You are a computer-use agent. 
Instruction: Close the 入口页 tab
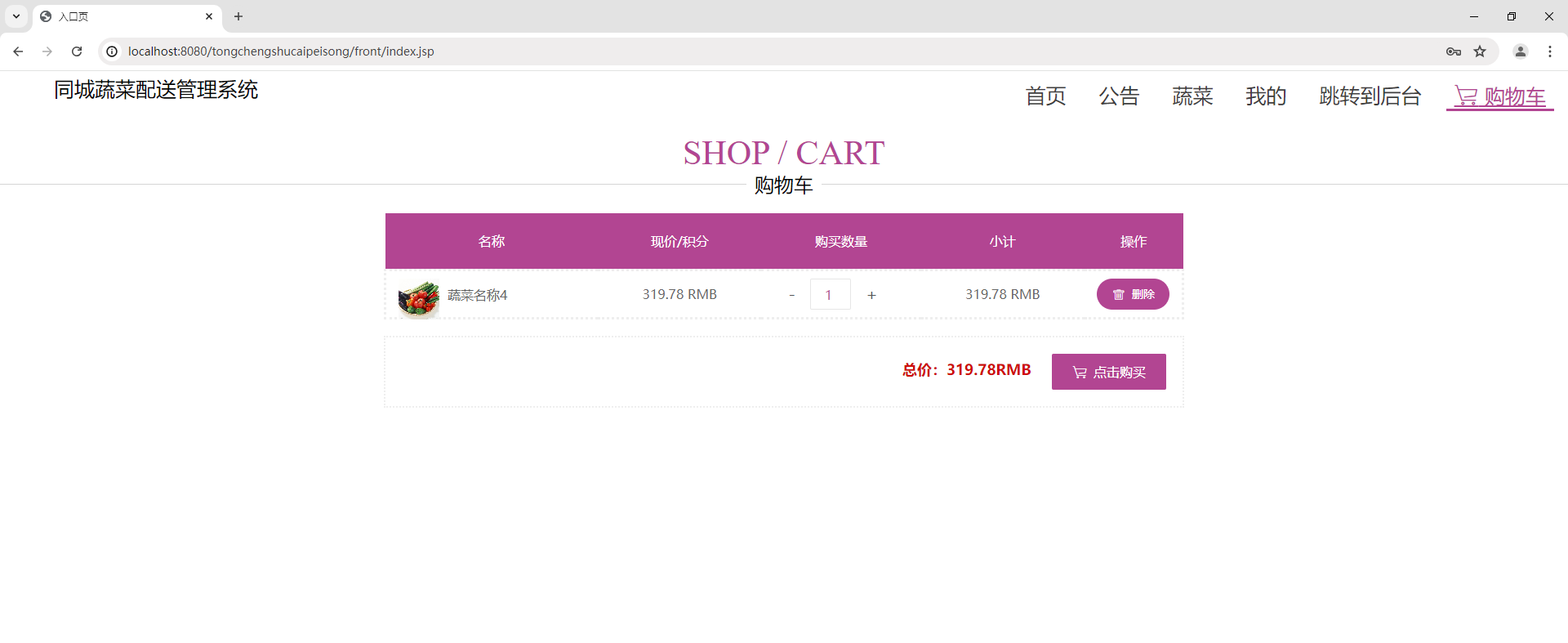[209, 16]
